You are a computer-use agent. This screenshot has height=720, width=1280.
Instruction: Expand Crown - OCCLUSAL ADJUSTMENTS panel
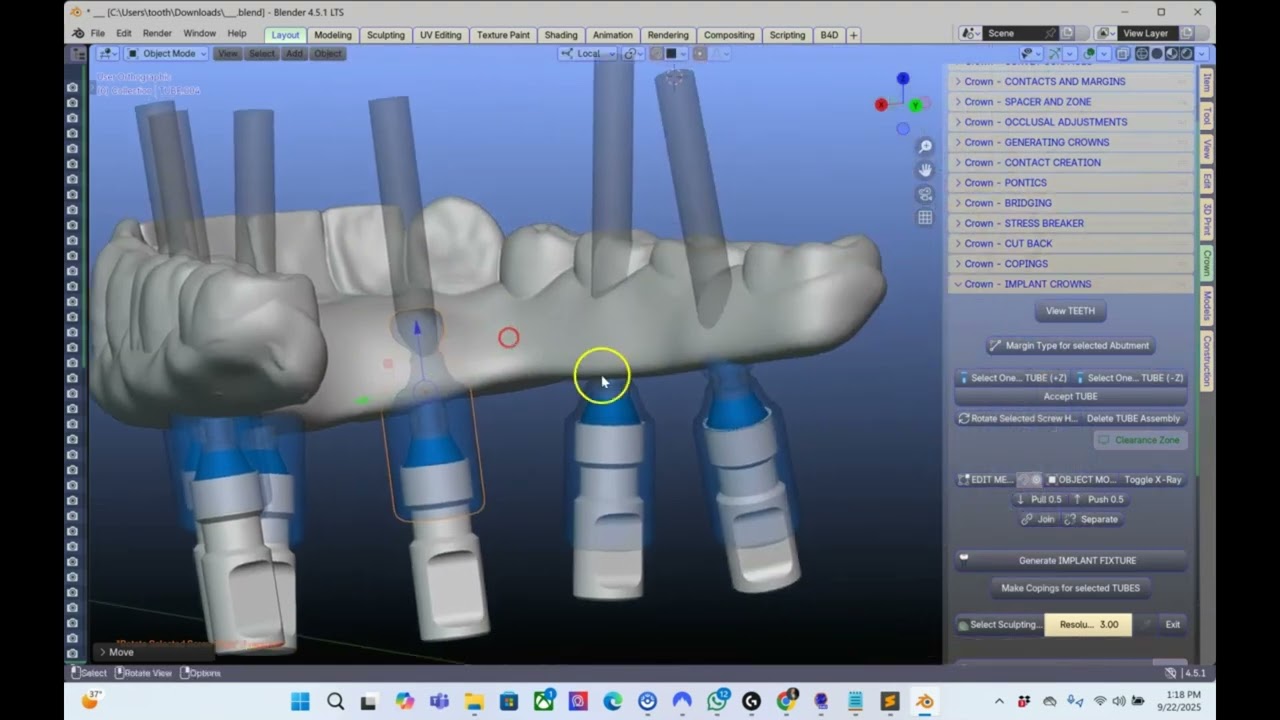1070,122
